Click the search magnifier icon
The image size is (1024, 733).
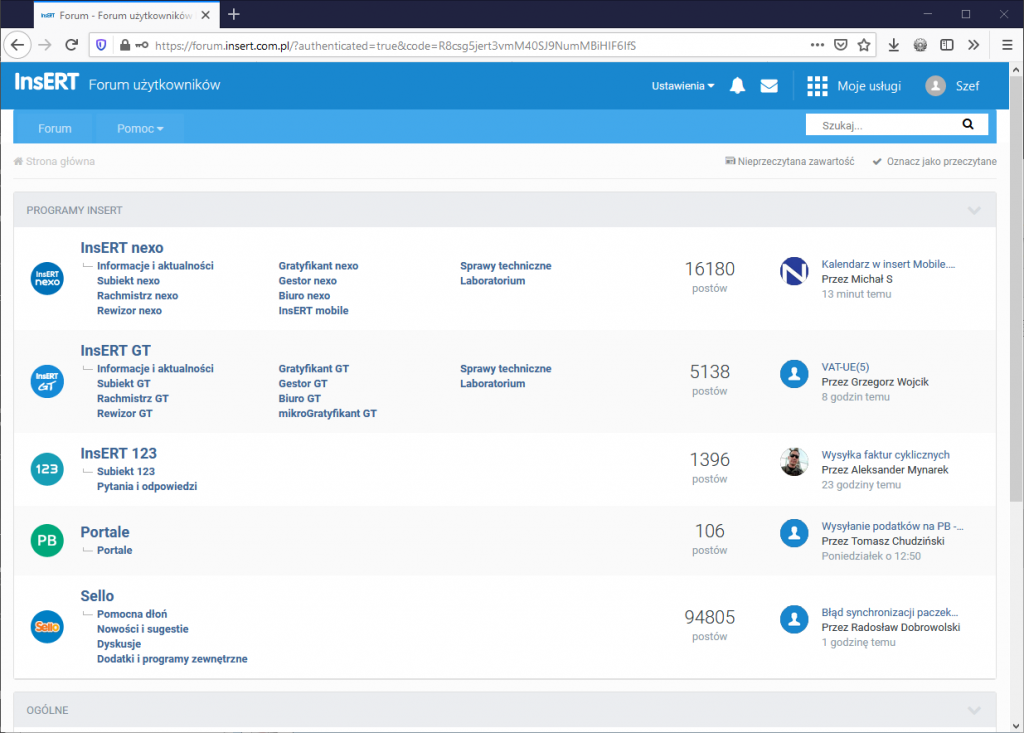pyautogui.click(x=968, y=124)
